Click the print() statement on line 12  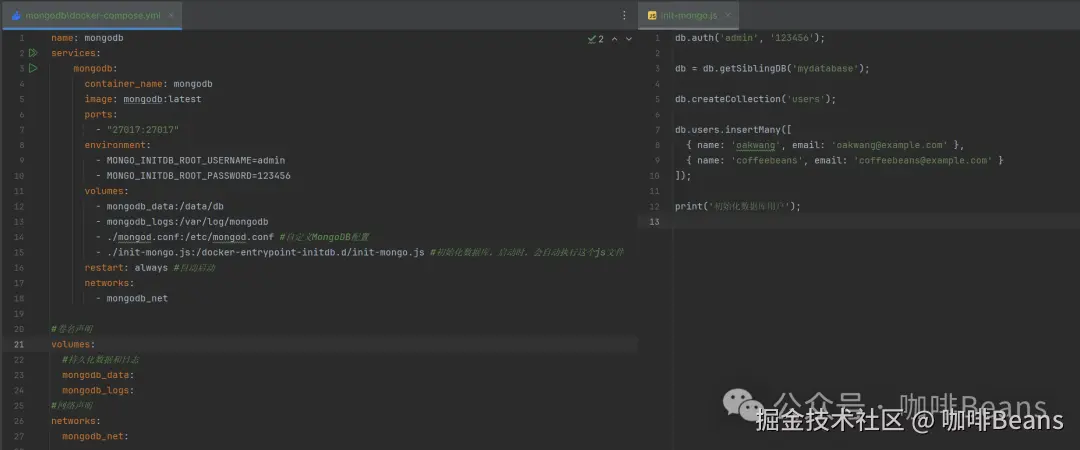coord(738,206)
